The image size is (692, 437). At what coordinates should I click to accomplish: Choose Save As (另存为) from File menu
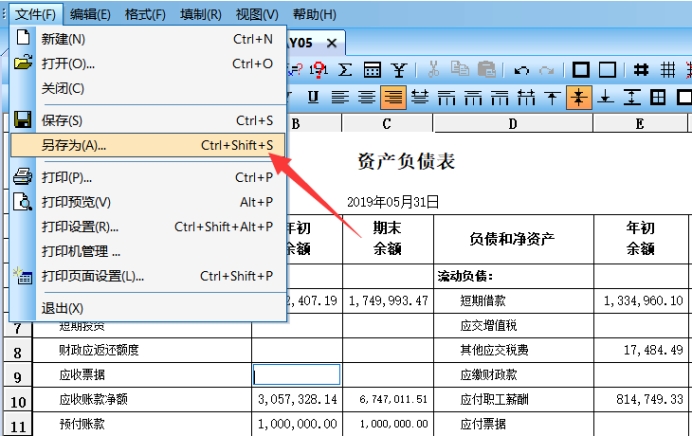click(74, 145)
